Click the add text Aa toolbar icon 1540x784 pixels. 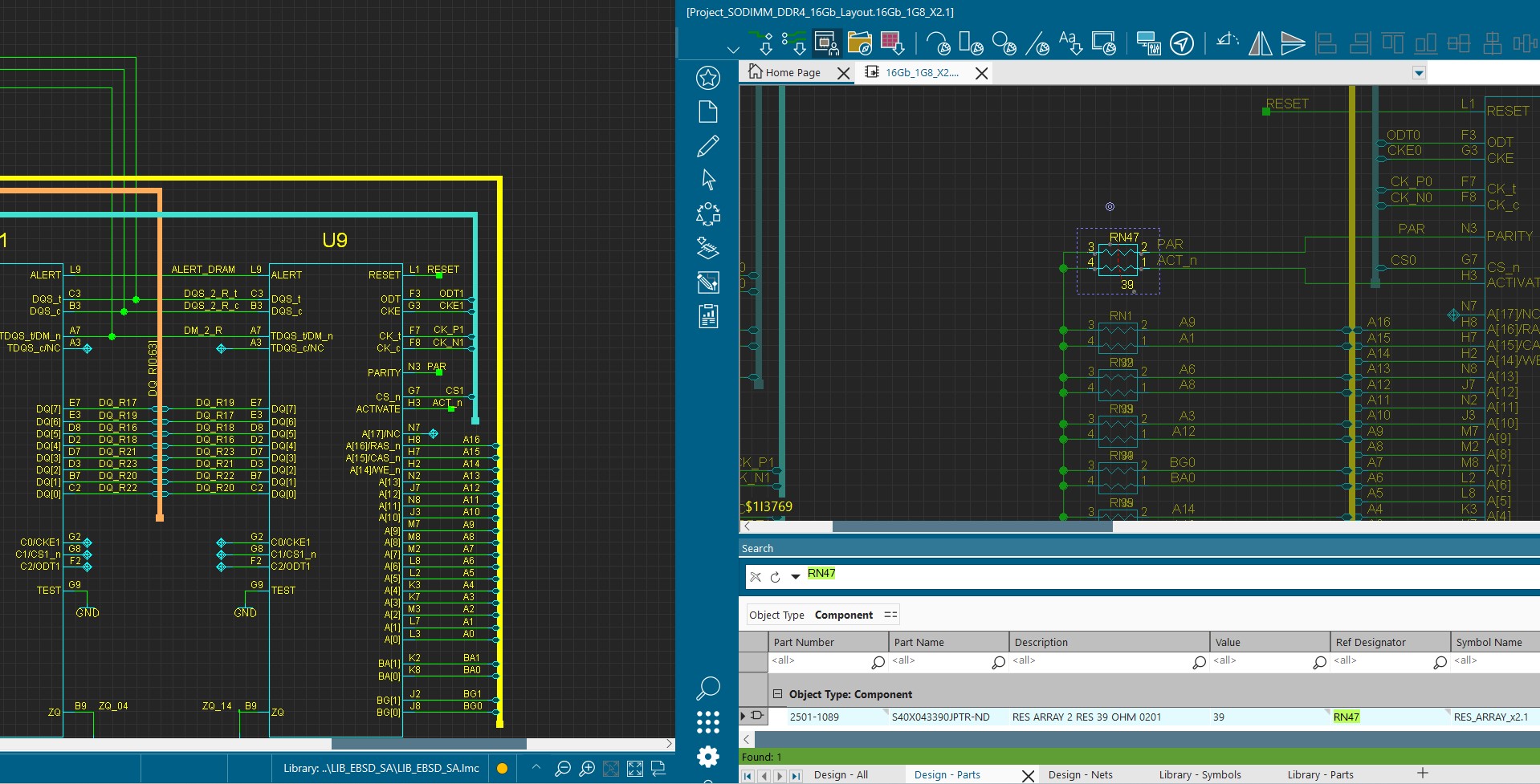pos(1069,43)
